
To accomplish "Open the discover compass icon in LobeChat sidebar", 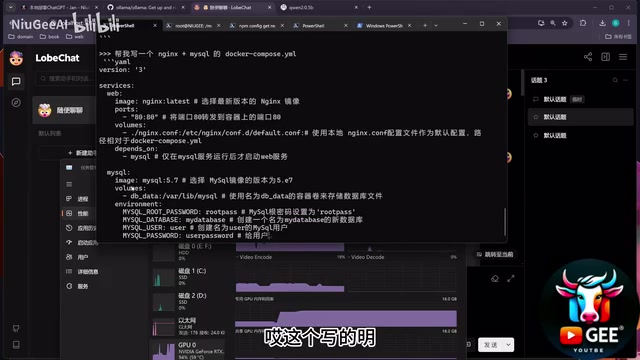I will 16,102.
